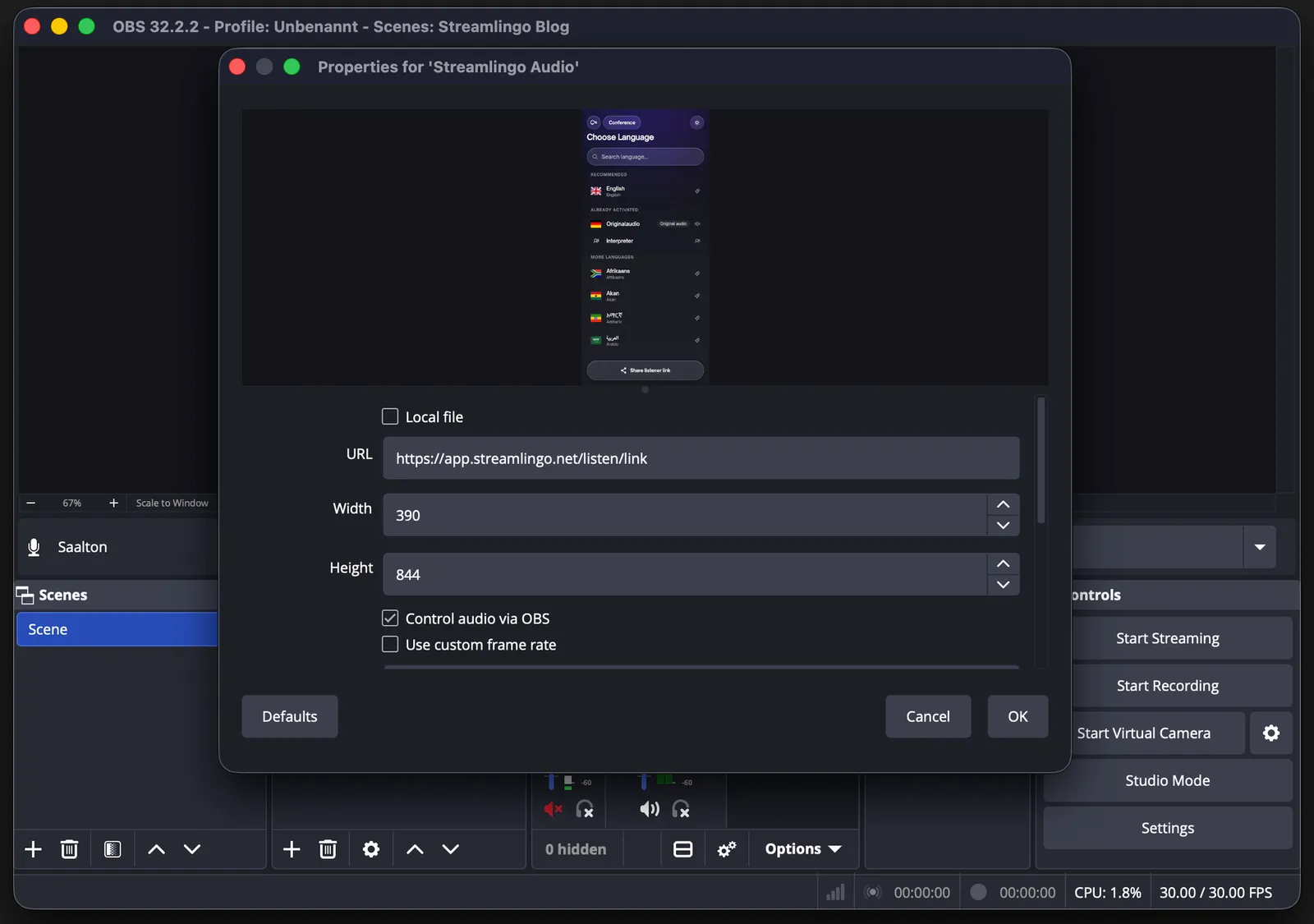Toggle monitoring headphone beside the white speaker
The height and width of the screenshot is (924, 1314).
681,809
